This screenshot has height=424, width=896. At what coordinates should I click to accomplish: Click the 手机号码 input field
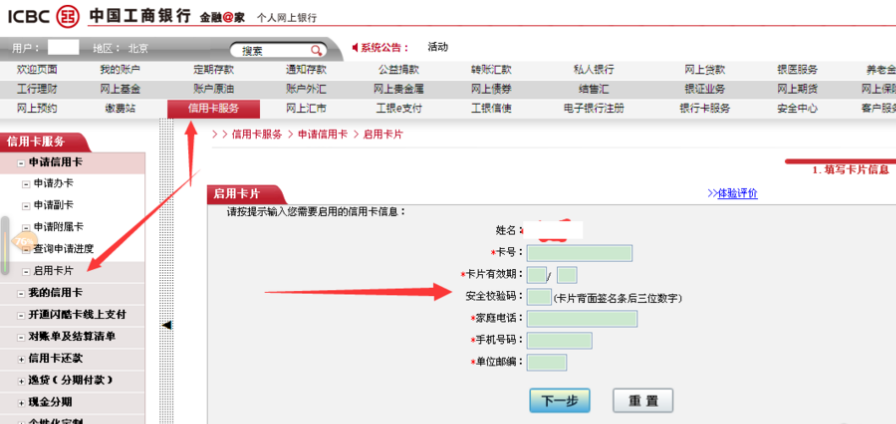[x=559, y=341]
